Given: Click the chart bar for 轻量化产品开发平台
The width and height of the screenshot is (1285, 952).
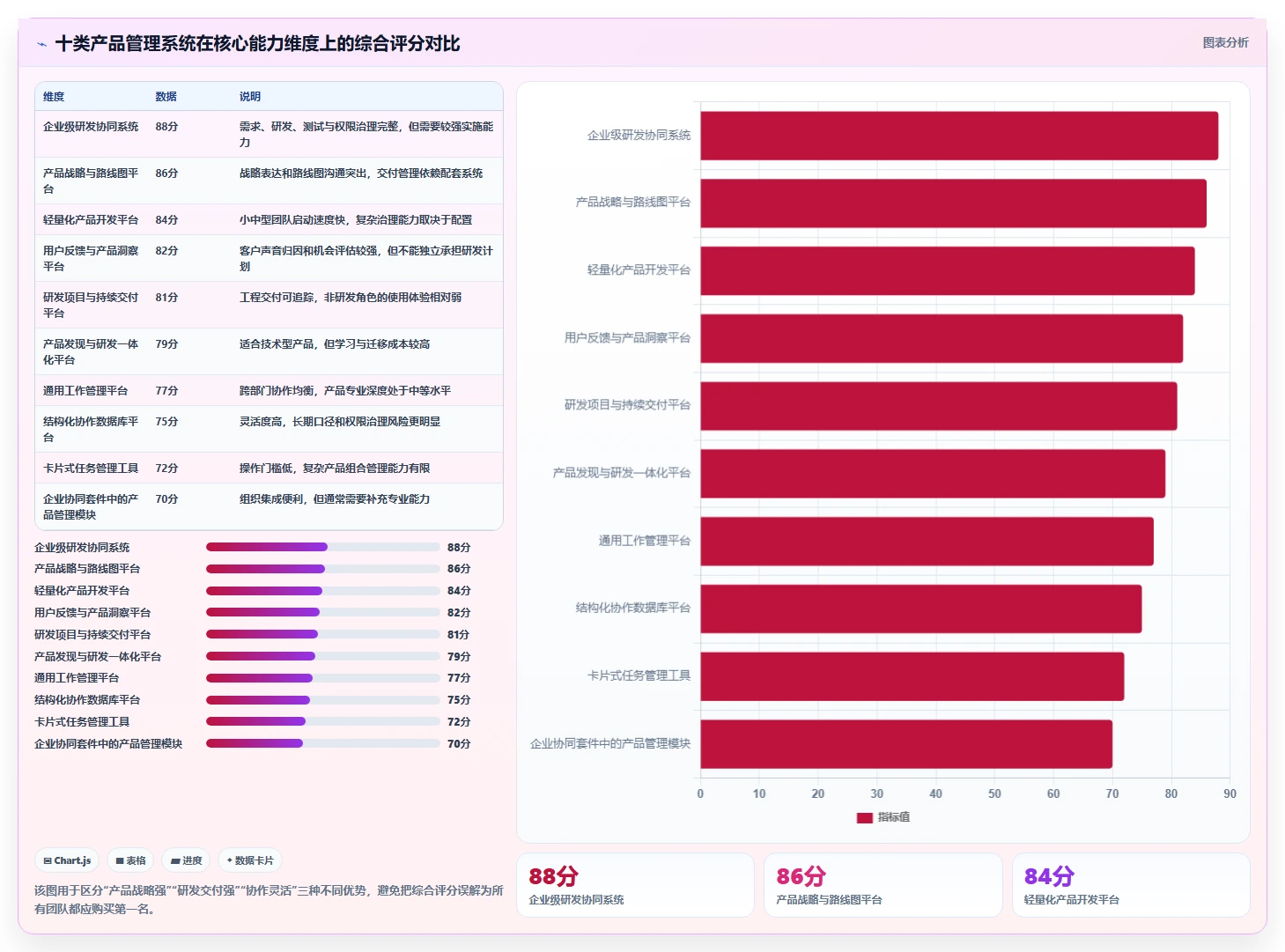Looking at the screenshot, I should [x=948, y=270].
